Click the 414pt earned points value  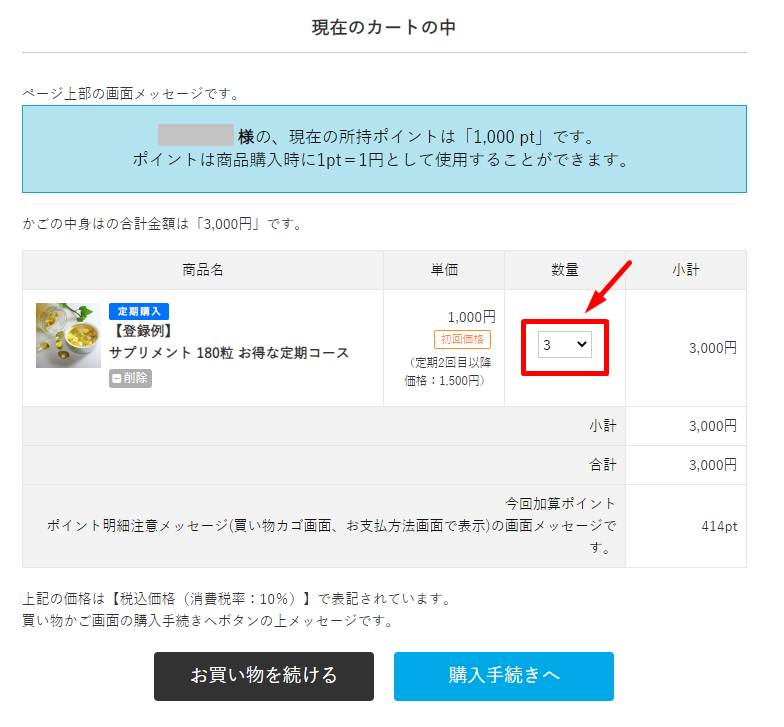(717, 526)
